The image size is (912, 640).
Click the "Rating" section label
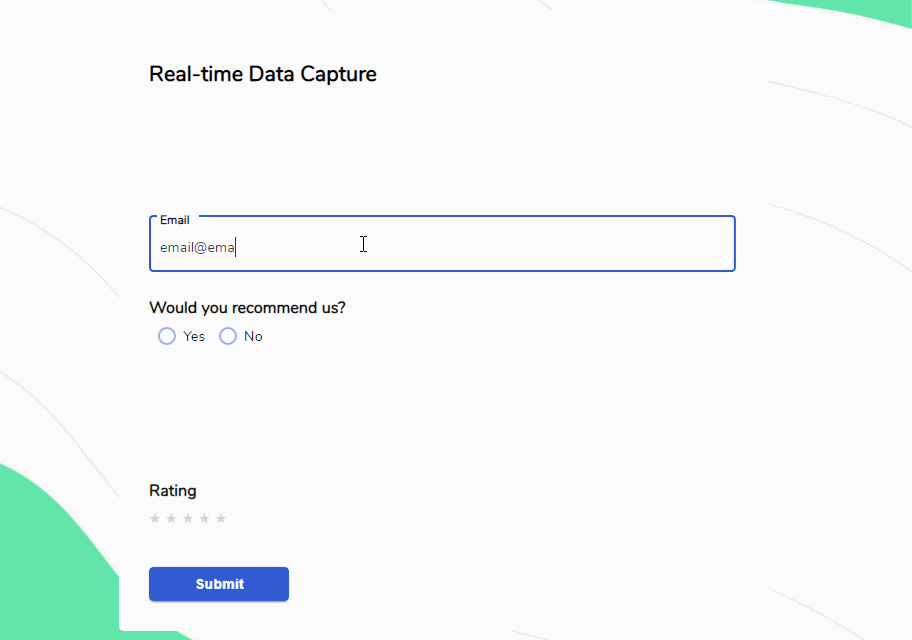[173, 491]
